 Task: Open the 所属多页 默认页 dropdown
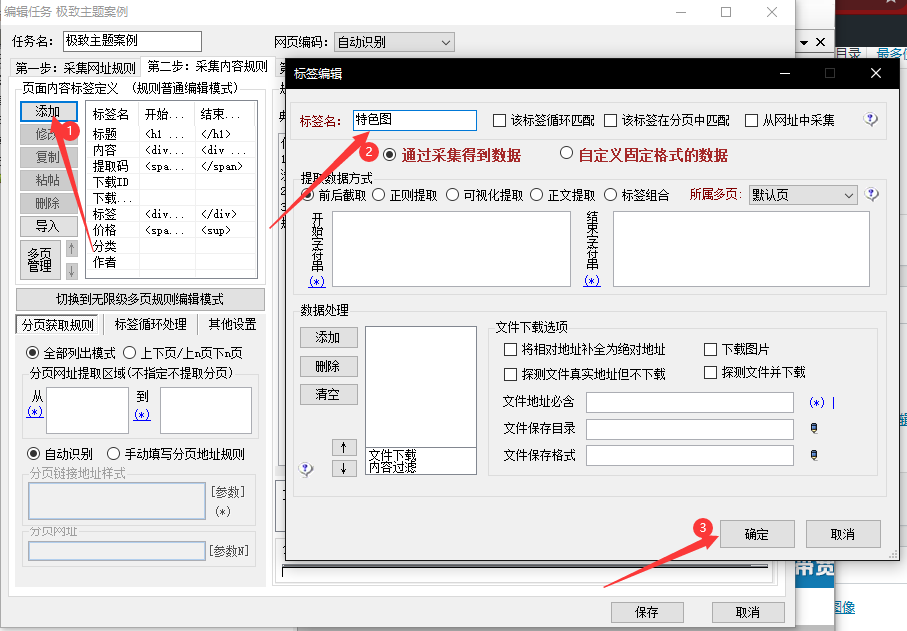[803, 195]
